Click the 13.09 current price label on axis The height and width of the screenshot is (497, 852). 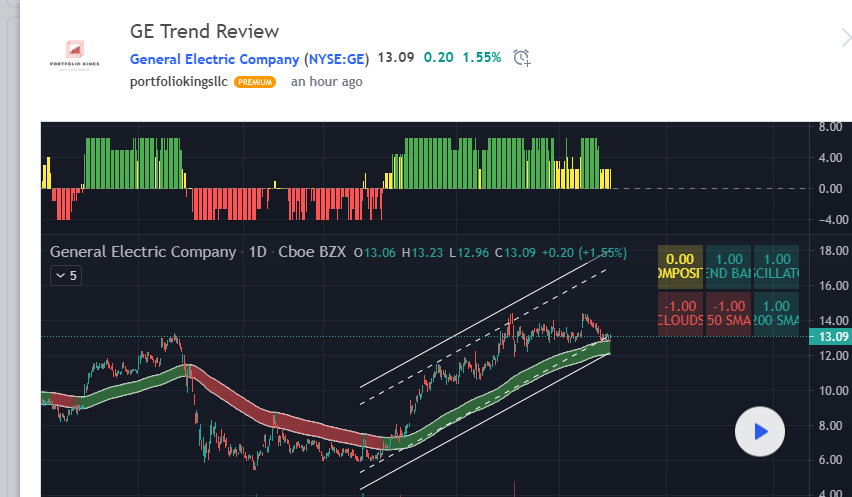[x=830, y=337]
